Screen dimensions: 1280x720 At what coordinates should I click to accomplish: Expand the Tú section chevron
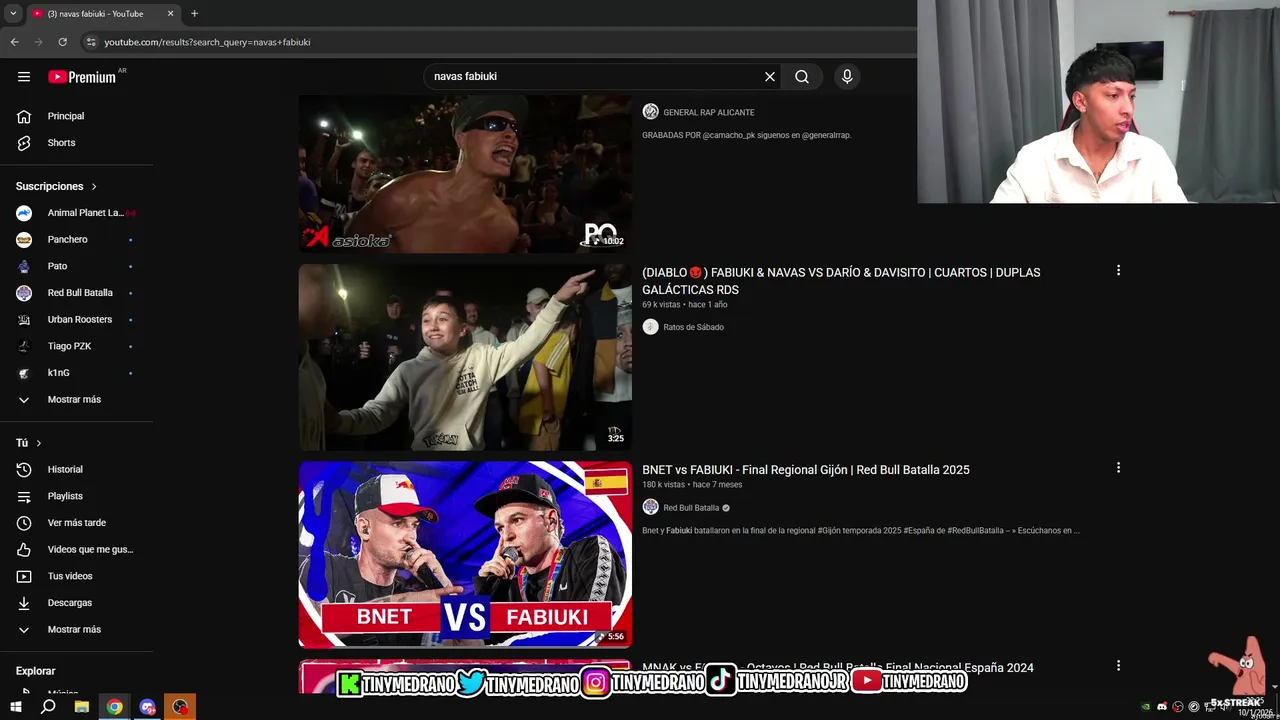pos(39,443)
